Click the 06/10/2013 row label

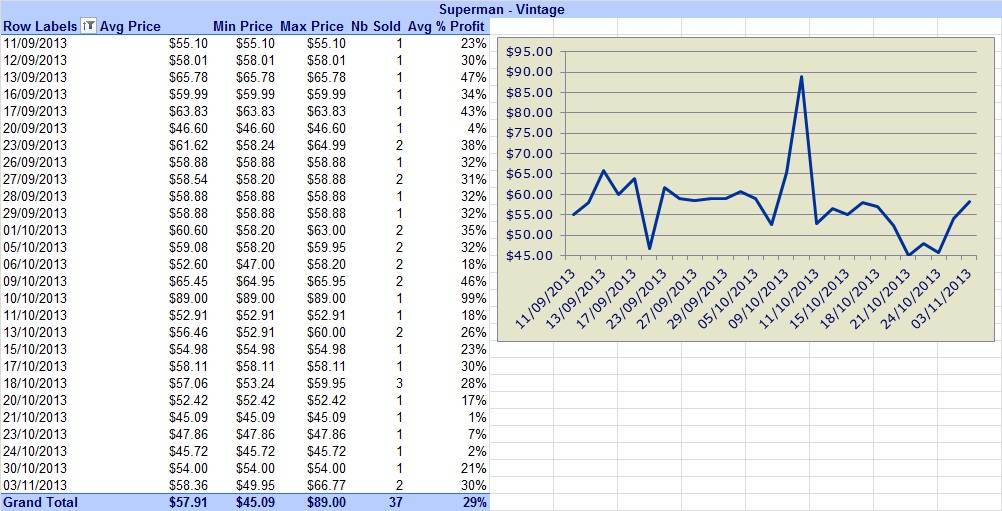coord(35,264)
